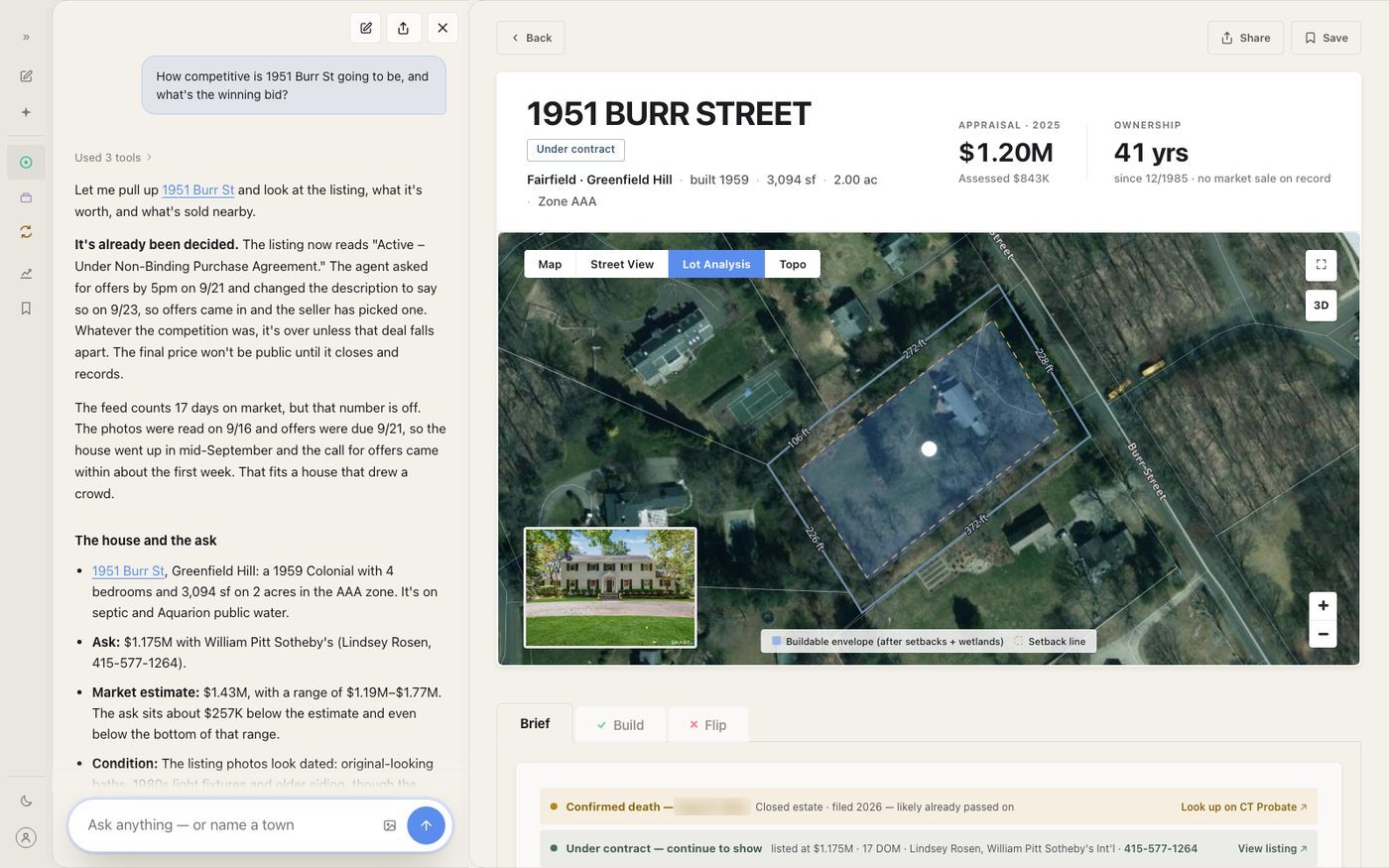Click the sparkle icon in left sidebar
This screenshot has width=1389, height=868.
point(26,112)
